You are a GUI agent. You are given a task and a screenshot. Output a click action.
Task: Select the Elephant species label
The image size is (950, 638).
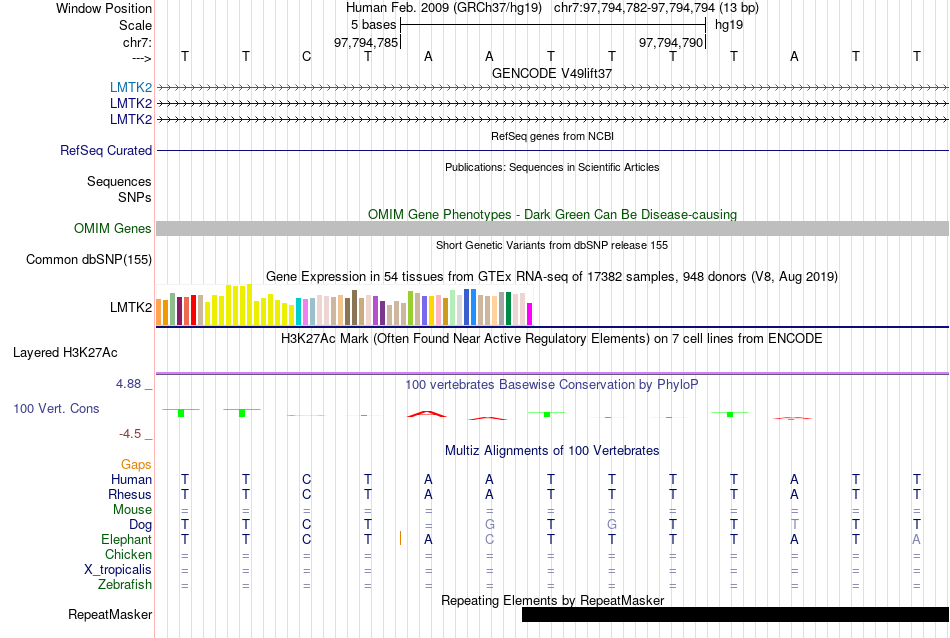(x=126, y=539)
